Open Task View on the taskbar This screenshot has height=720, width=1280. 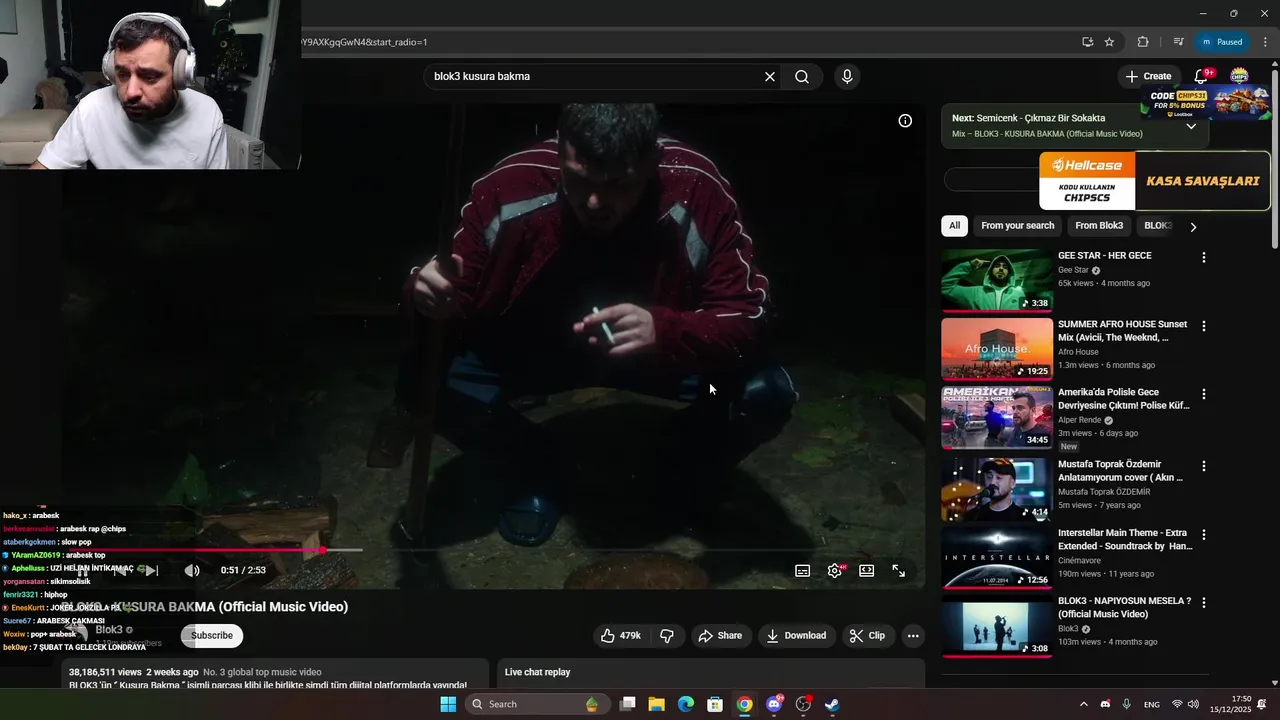click(x=627, y=704)
